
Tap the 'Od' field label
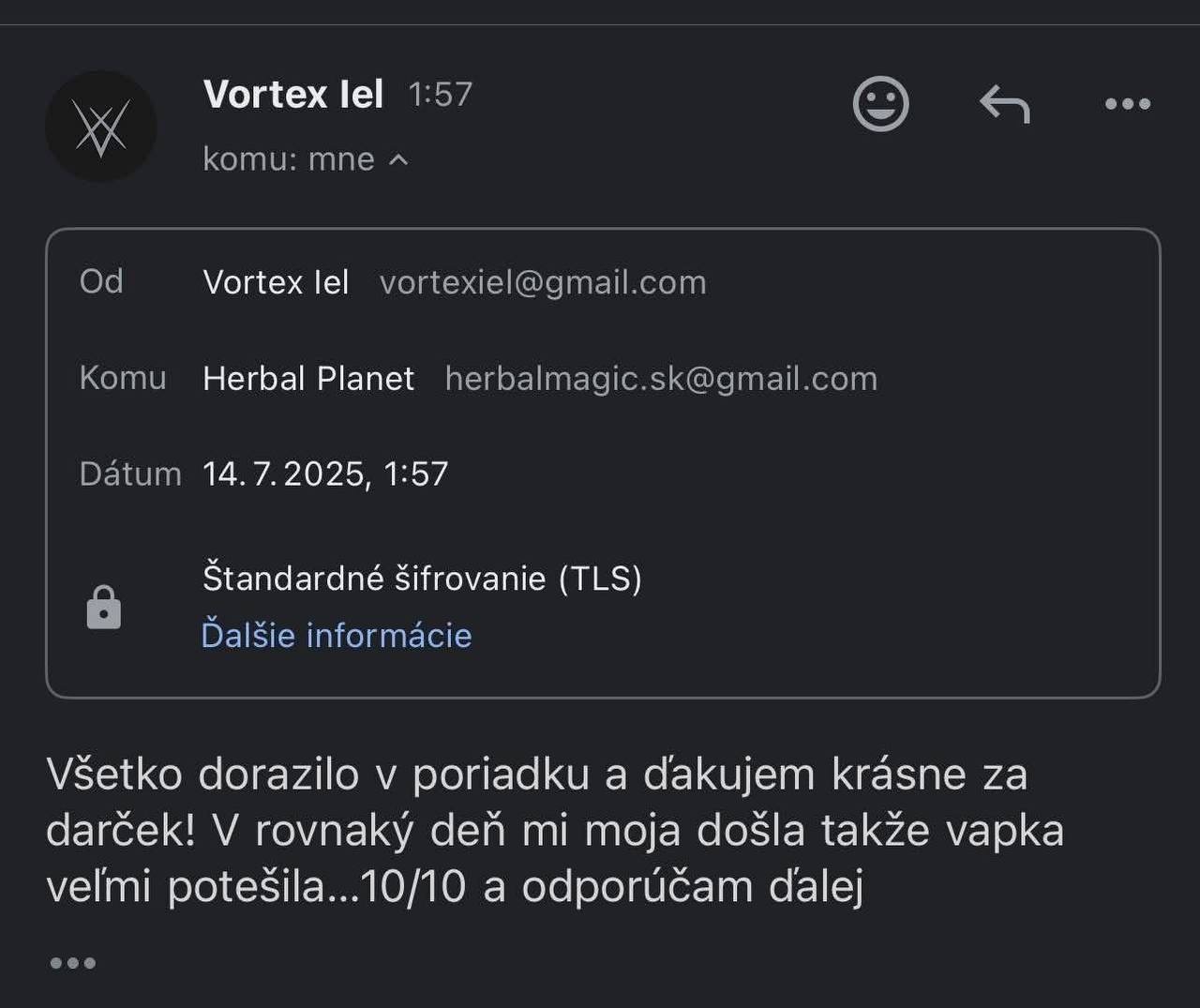pos(101,281)
